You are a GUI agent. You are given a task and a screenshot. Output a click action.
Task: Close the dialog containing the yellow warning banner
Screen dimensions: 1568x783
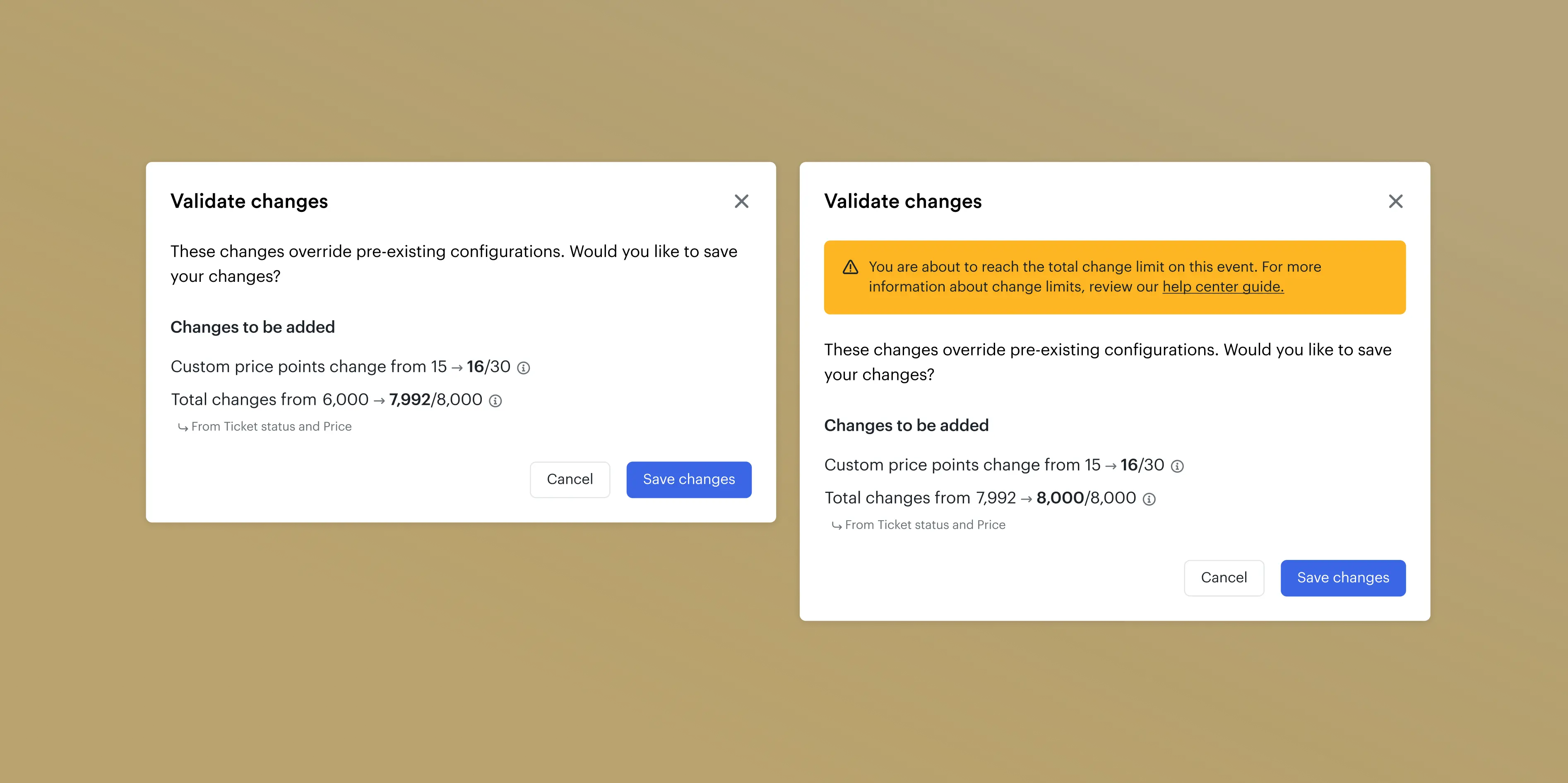point(1395,202)
